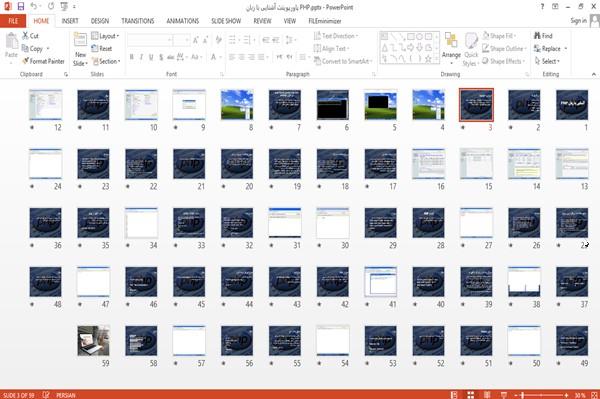Click Decrease Font Size icon
Screen dimensions: 600x399
pyautogui.click(x=206, y=40)
